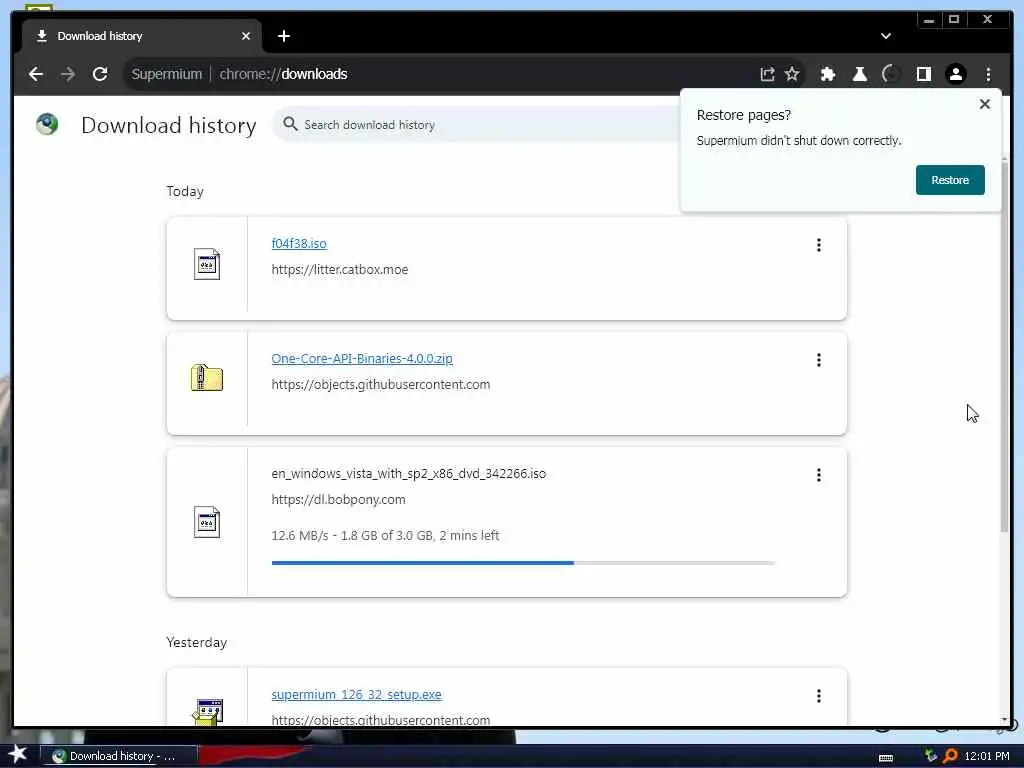Screen dimensions: 1024x768
Task: Open the profile avatar menu
Action: tap(955, 74)
